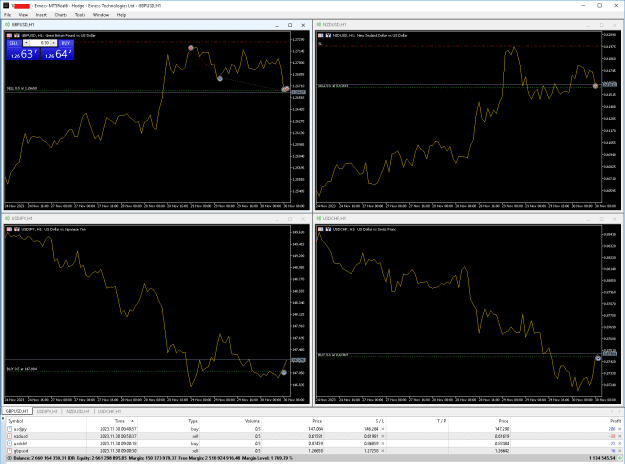Select the usdjpy position row icon
The image size is (625, 464).
[x=10, y=429]
